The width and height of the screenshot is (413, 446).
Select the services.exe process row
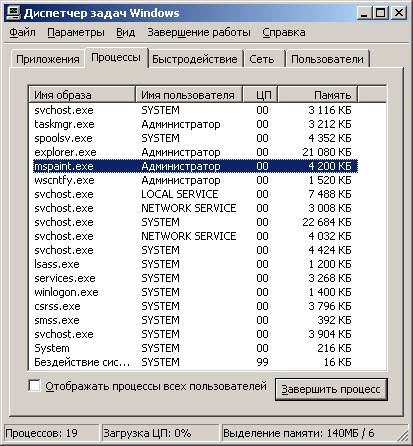(x=196, y=278)
